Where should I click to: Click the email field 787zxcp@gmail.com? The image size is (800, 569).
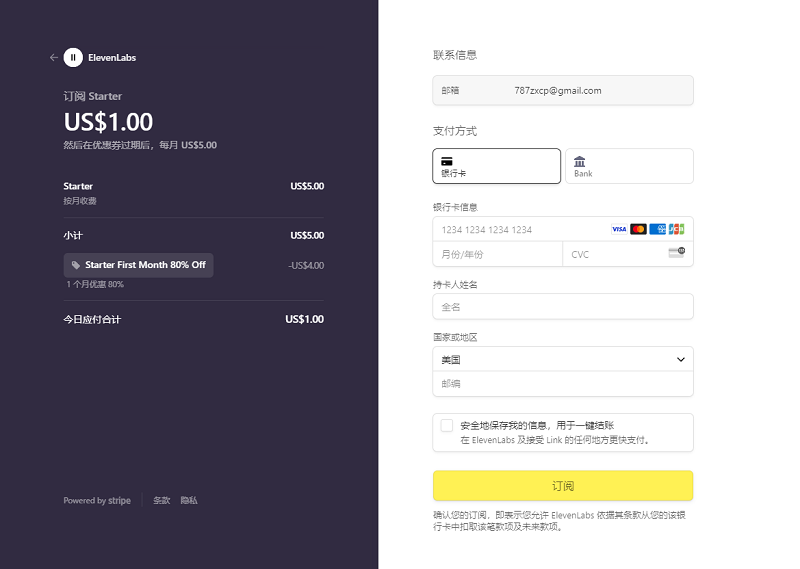click(563, 90)
